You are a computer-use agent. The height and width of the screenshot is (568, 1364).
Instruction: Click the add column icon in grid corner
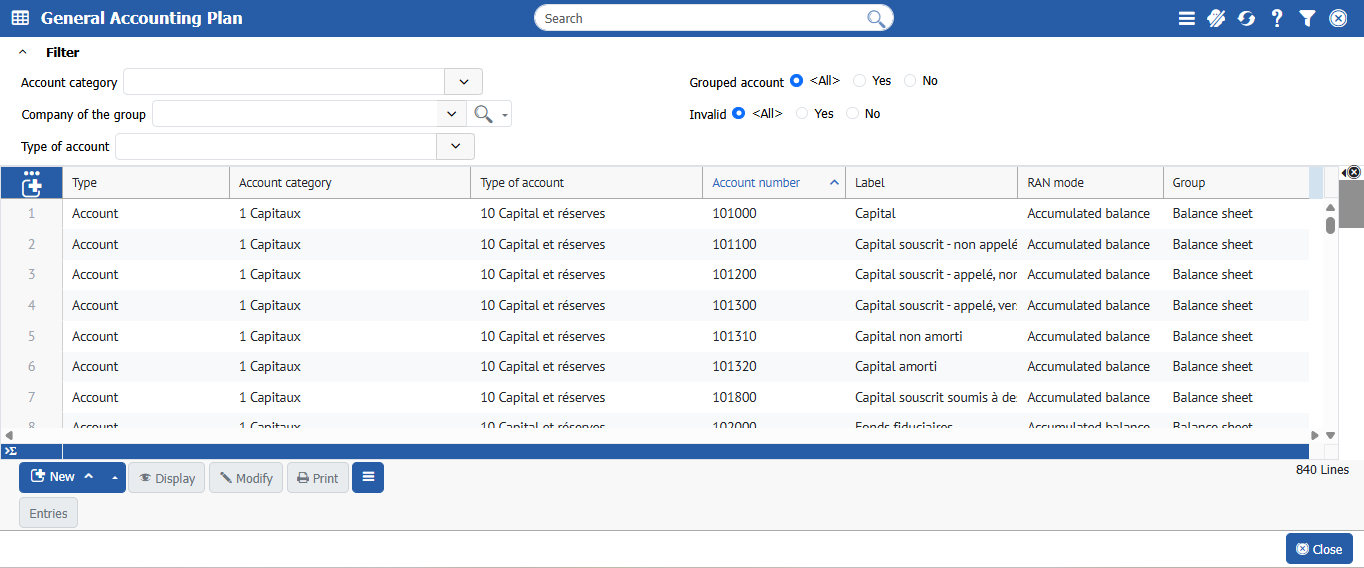coord(31,183)
